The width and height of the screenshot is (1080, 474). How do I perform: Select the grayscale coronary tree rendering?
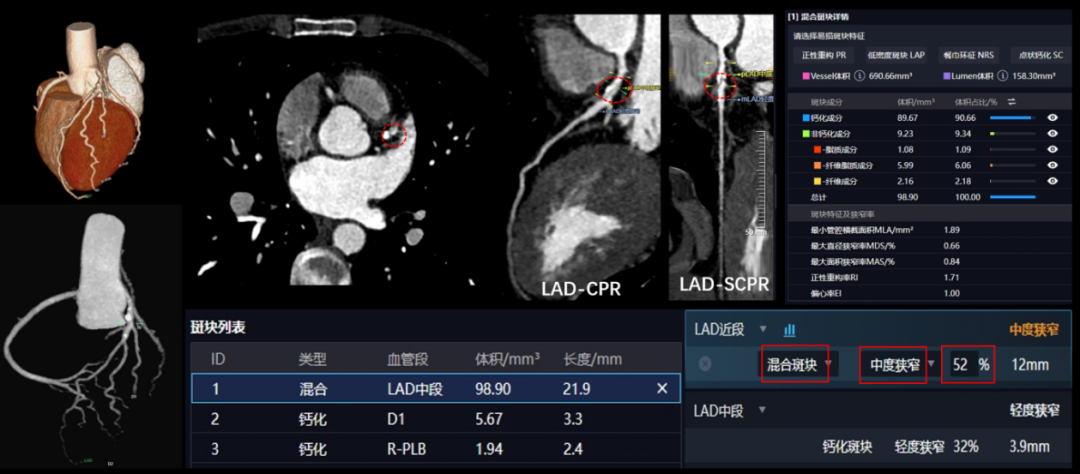(85, 338)
